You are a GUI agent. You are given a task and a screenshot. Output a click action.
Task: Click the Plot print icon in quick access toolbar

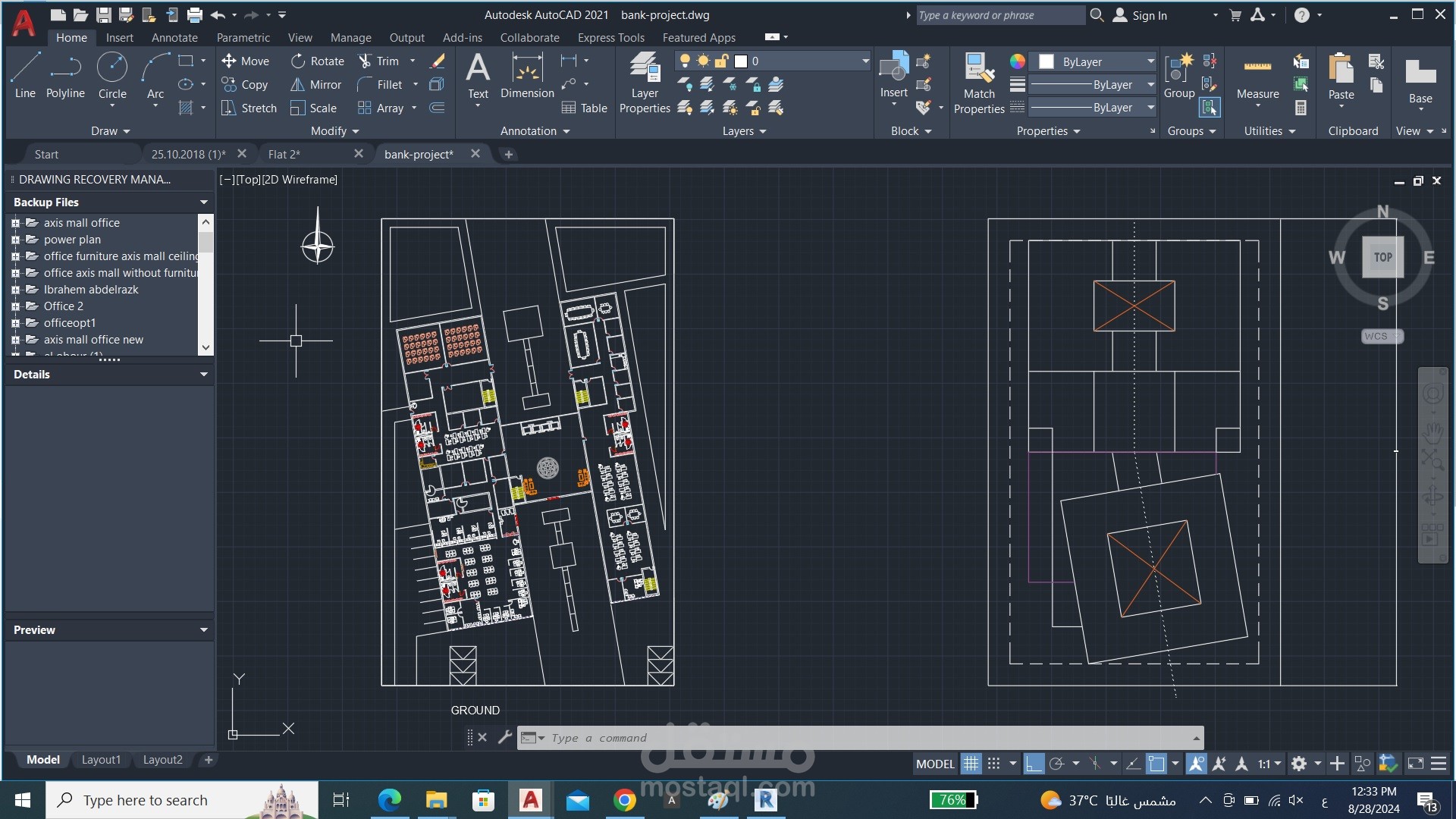[195, 14]
